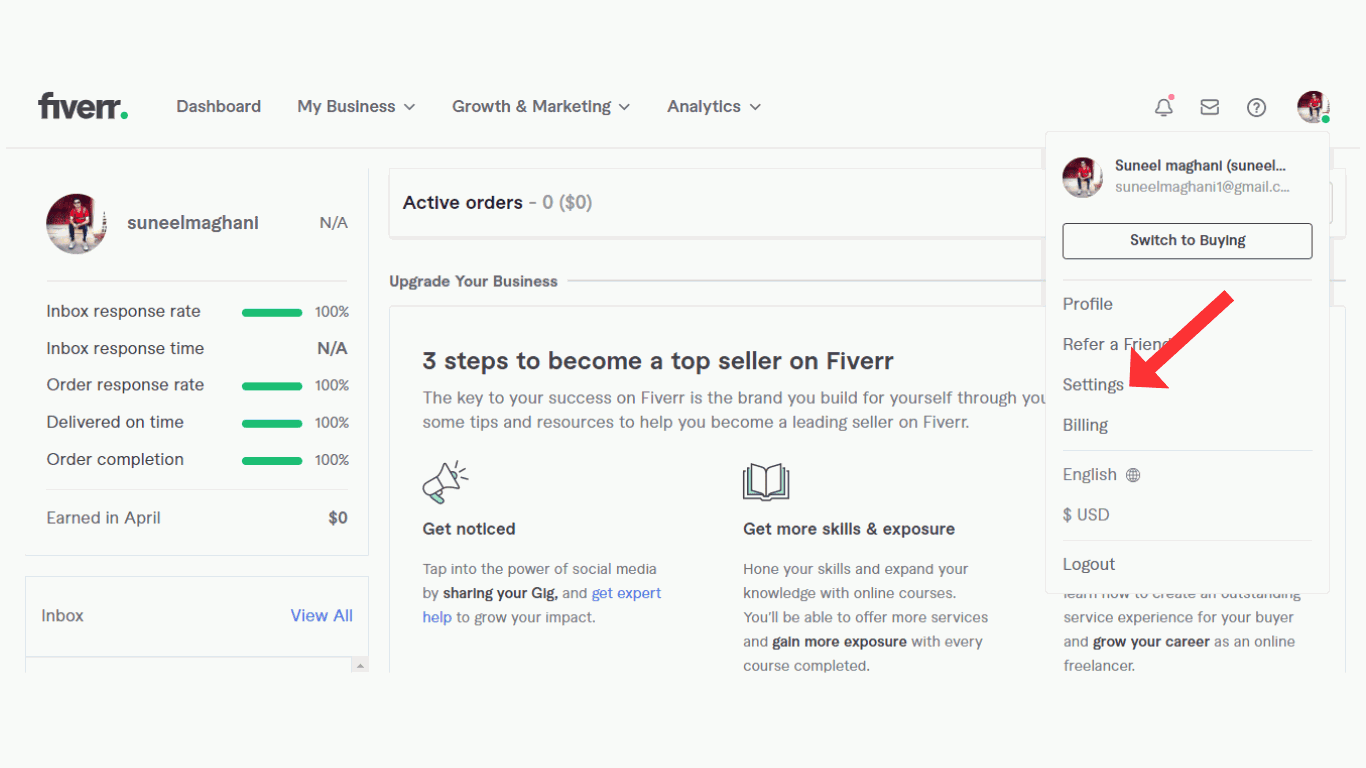
Task: Click View All in Inbox
Action: (322, 615)
